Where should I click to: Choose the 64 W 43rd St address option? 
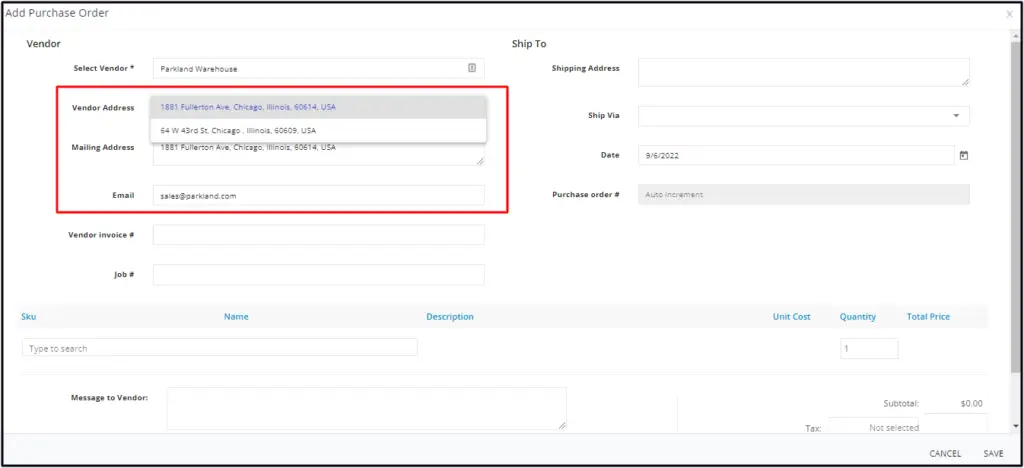318,131
